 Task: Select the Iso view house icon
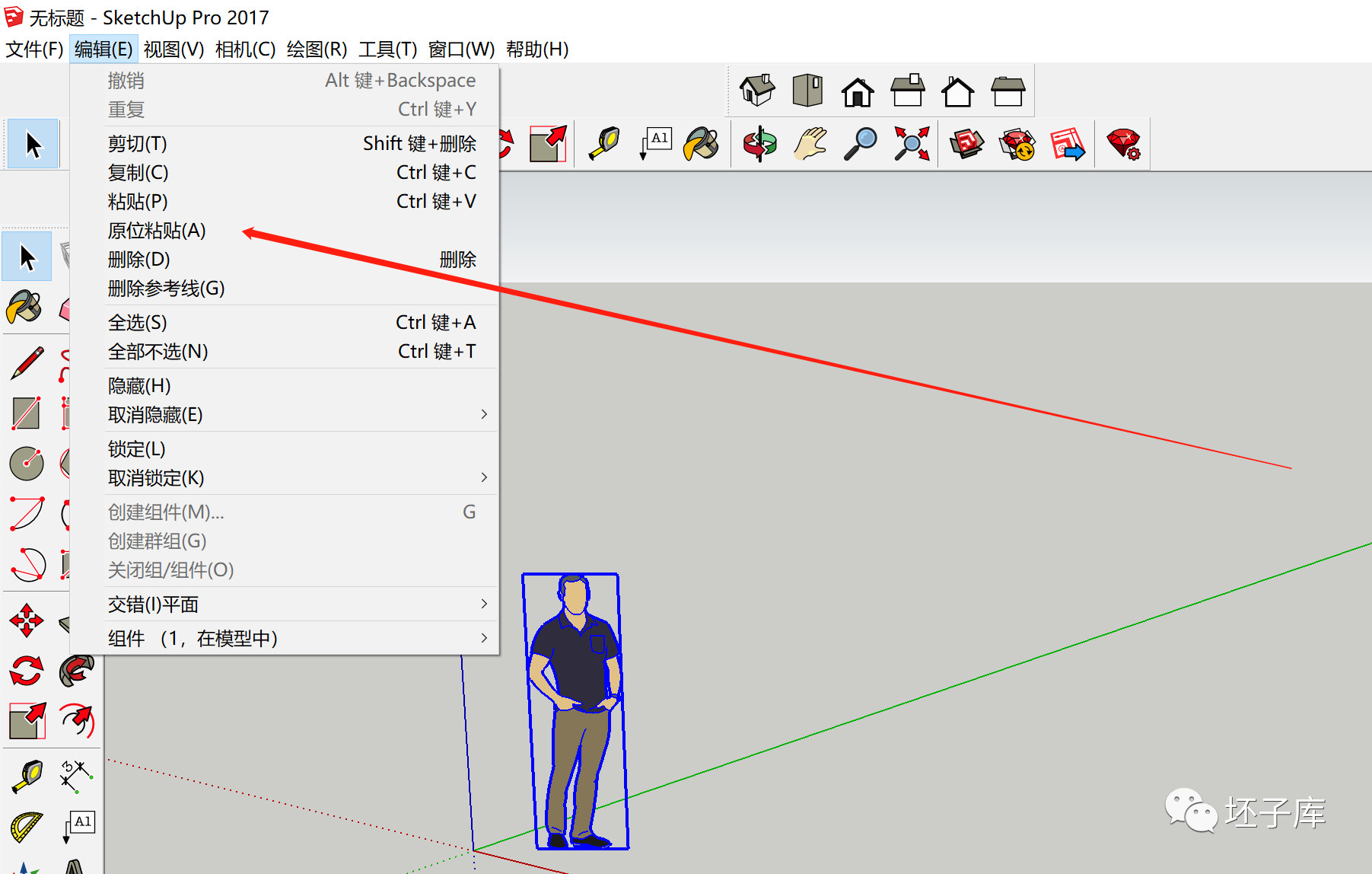[x=757, y=91]
